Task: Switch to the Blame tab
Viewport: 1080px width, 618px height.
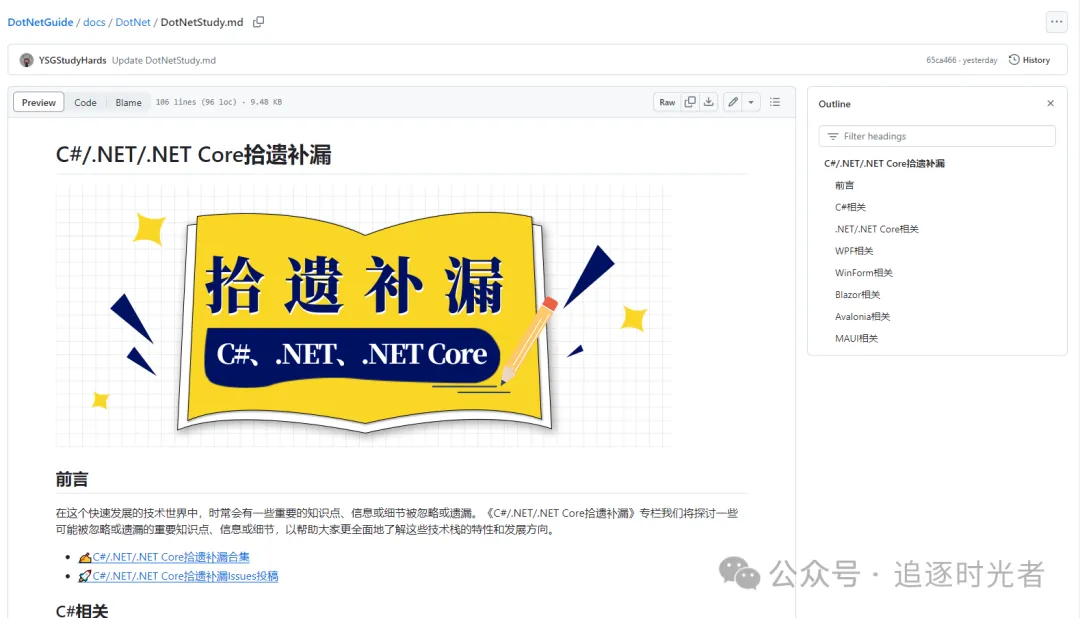Action: (x=128, y=102)
